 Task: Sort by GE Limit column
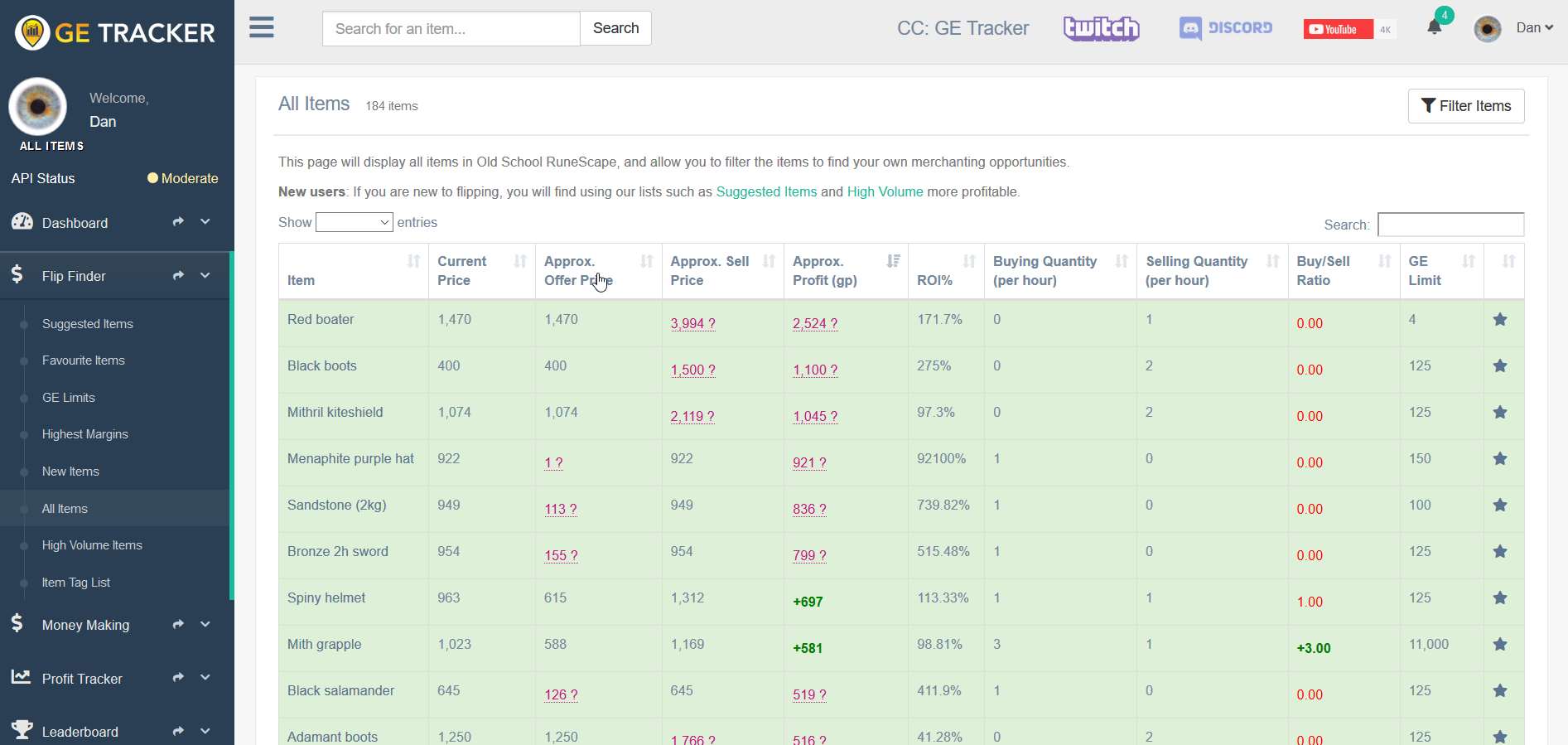click(x=1441, y=271)
